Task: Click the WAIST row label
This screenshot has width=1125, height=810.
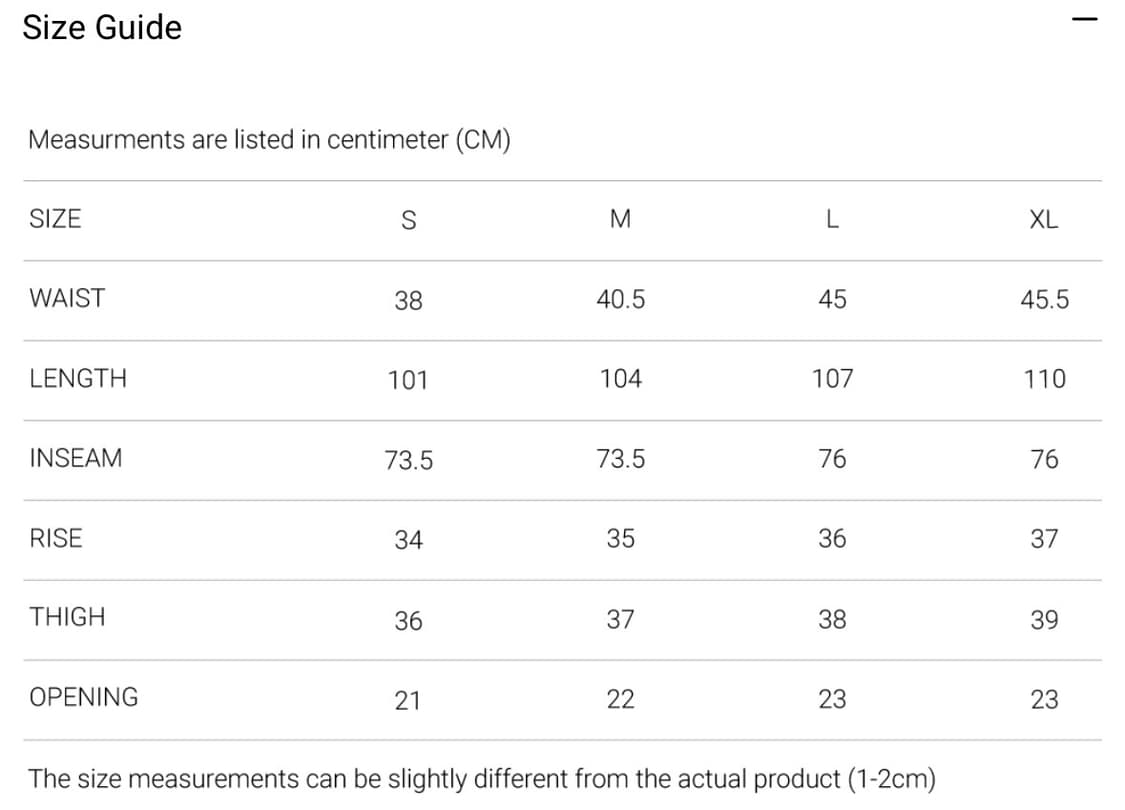Action: [67, 298]
